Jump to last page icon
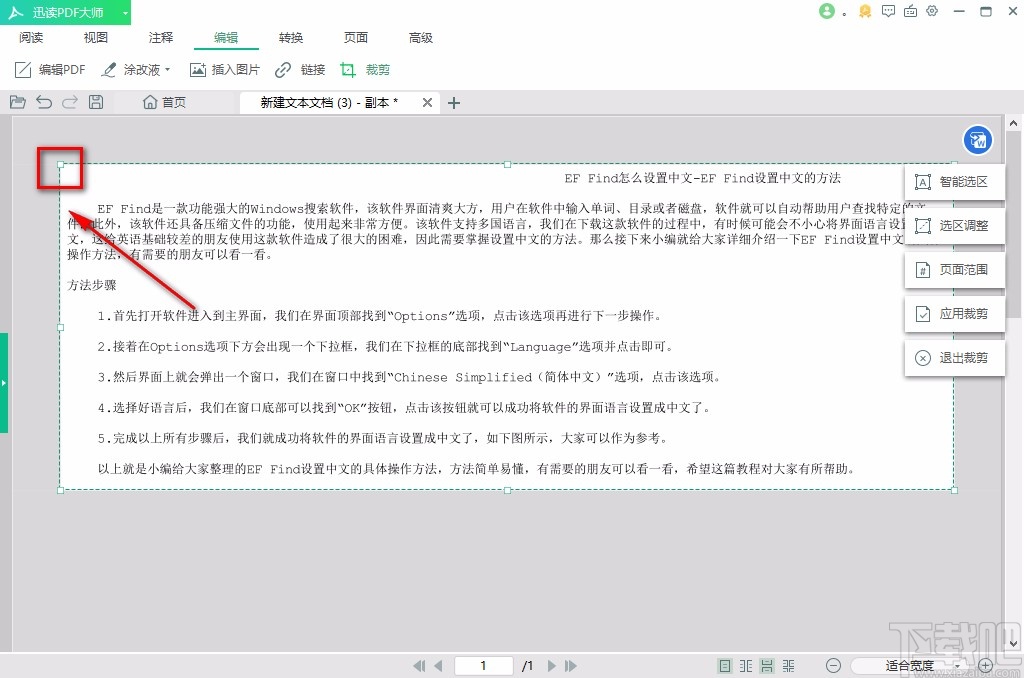1024x678 pixels. point(571,666)
